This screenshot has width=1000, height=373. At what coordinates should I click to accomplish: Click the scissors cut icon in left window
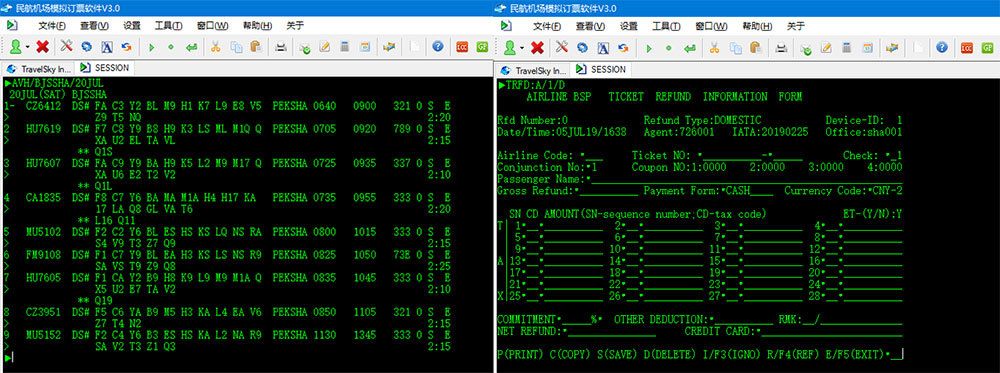(x=216, y=47)
